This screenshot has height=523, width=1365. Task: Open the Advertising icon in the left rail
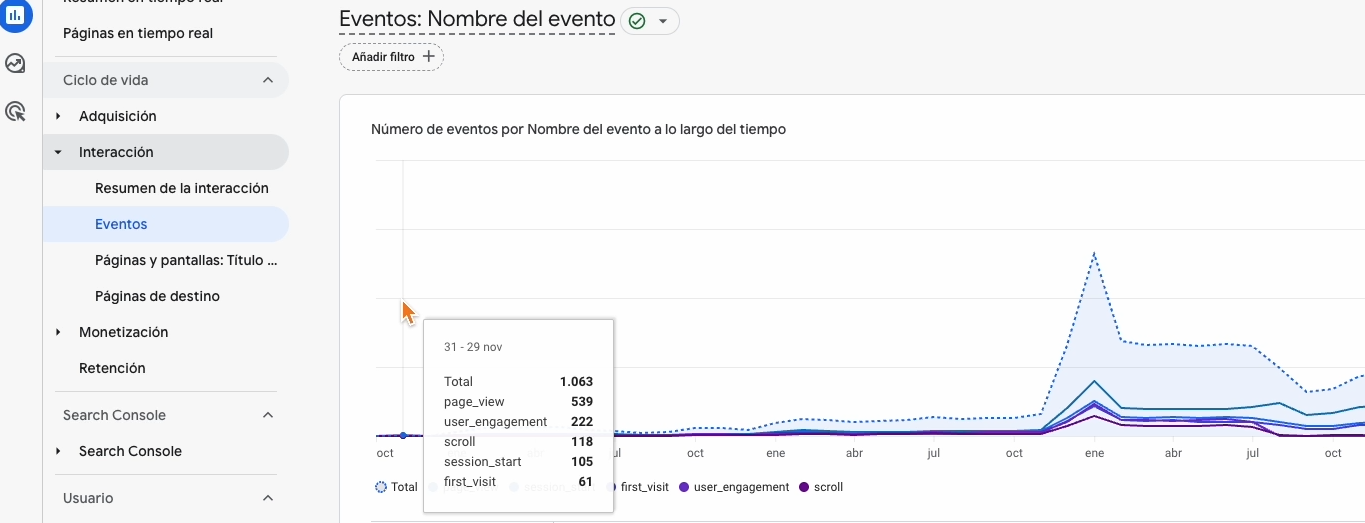15,111
